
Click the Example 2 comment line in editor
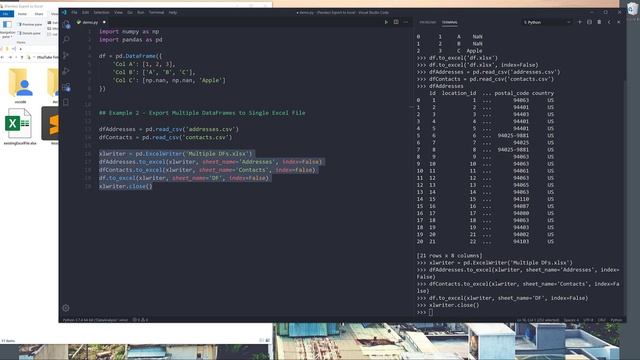(202, 113)
